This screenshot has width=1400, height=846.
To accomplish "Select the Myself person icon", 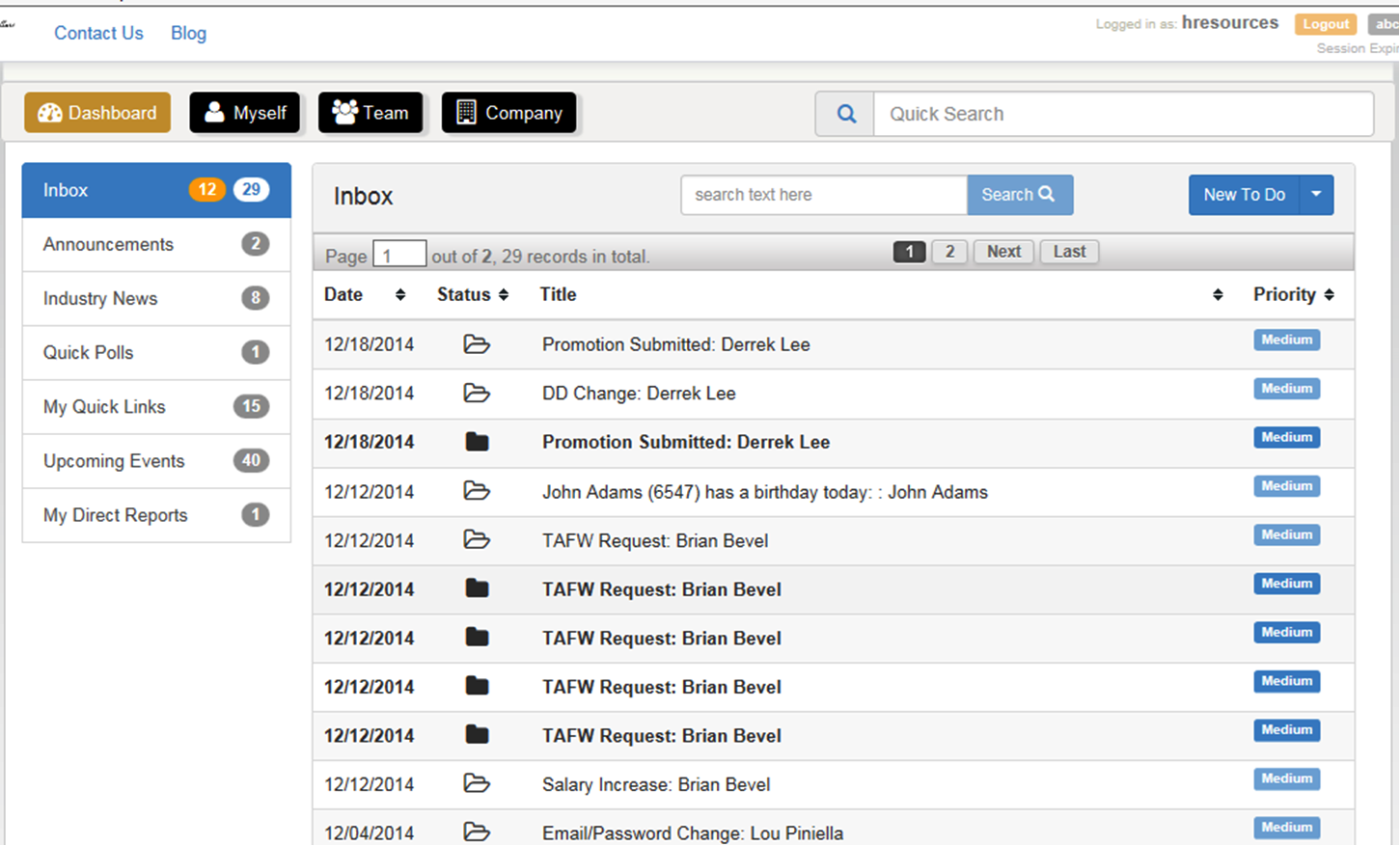I will tap(216, 112).
